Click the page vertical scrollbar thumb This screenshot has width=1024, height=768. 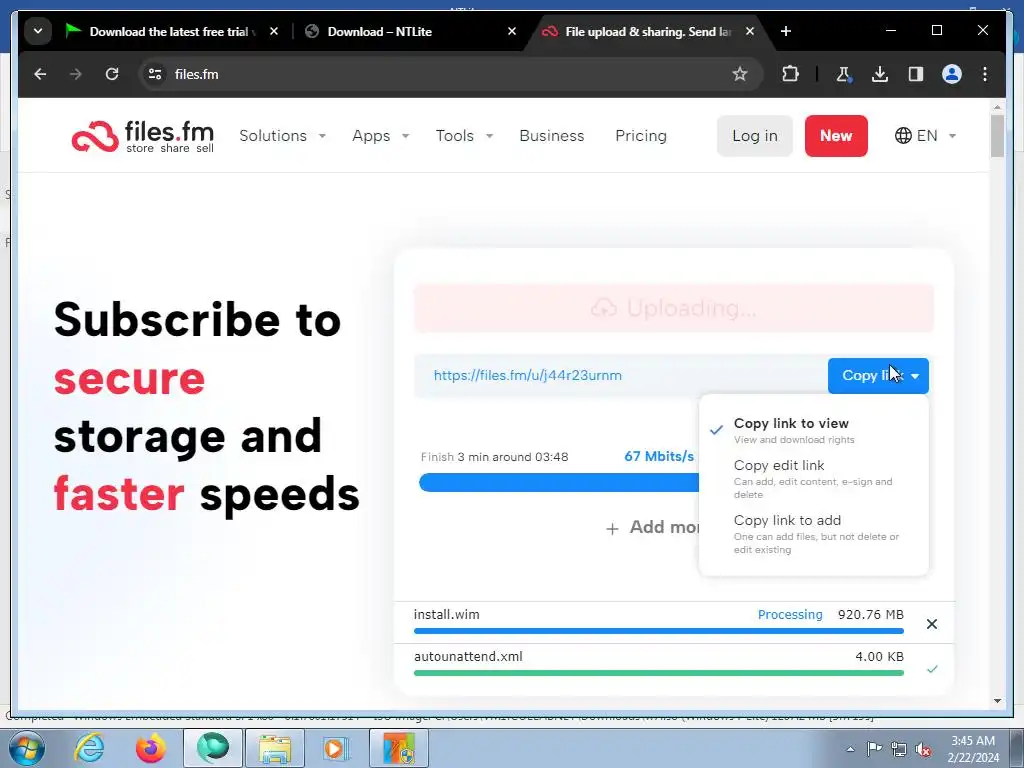tap(997, 136)
